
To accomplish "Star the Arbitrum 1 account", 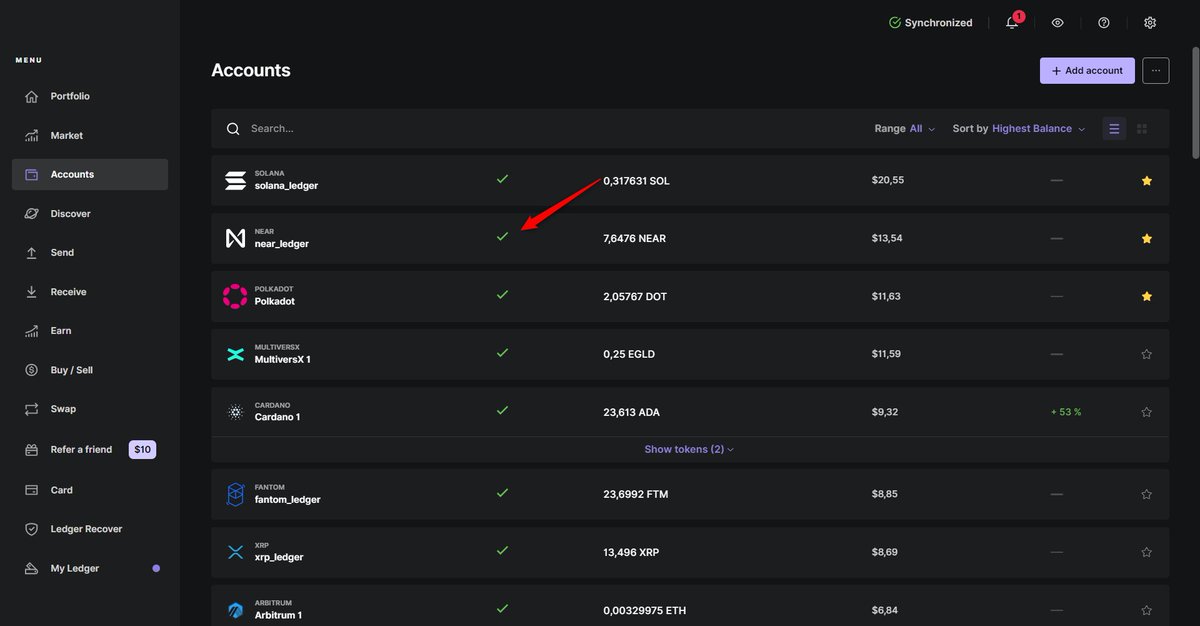I will click(x=1147, y=610).
